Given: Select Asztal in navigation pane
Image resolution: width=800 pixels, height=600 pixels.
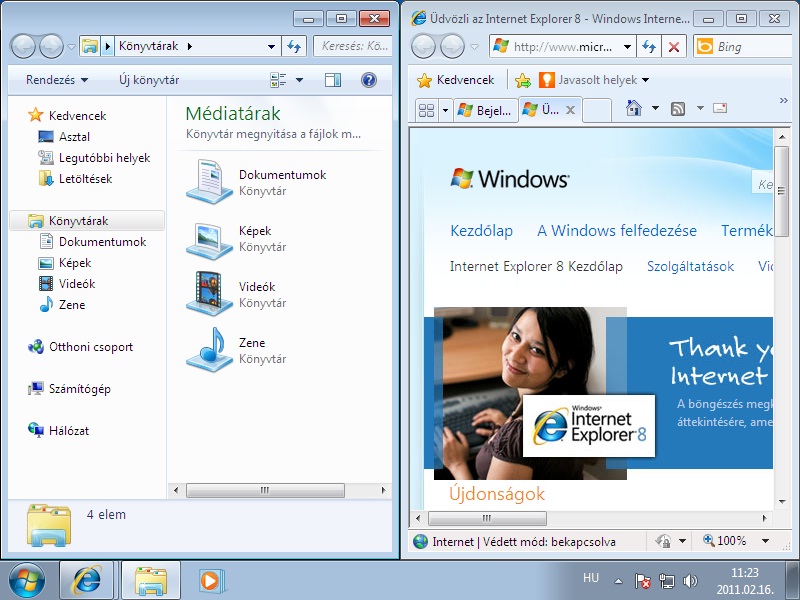Looking at the screenshot, I should coord(74,137).
